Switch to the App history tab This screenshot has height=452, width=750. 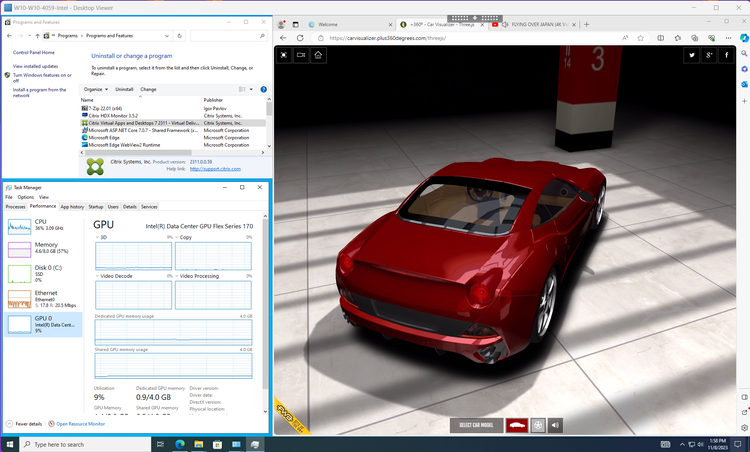(x=72, y=207)
